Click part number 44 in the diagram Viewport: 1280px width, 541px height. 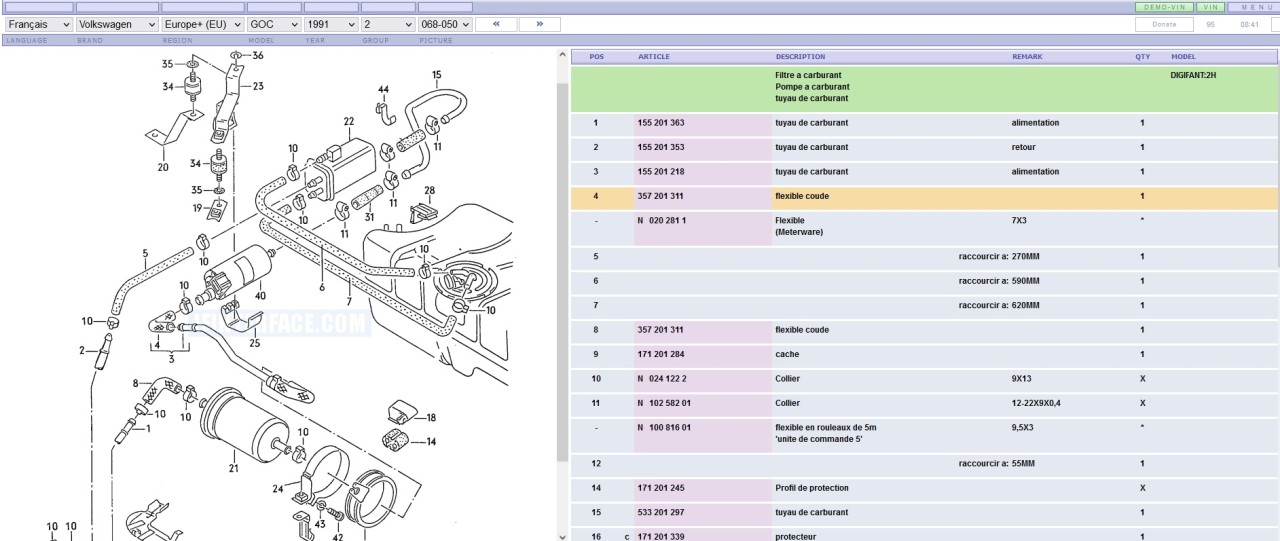[x=383, y=90]
